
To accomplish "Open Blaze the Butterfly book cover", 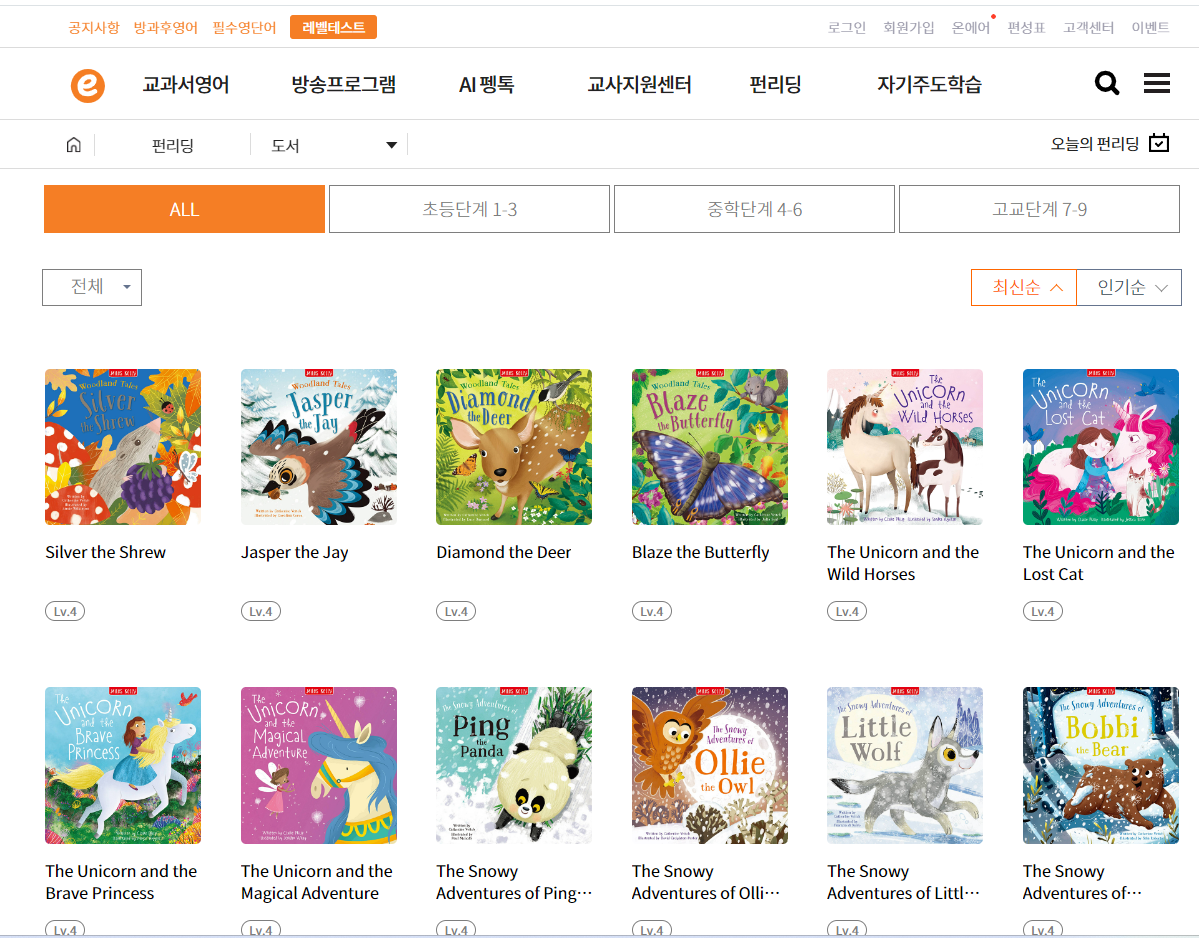I will [710, 447].
